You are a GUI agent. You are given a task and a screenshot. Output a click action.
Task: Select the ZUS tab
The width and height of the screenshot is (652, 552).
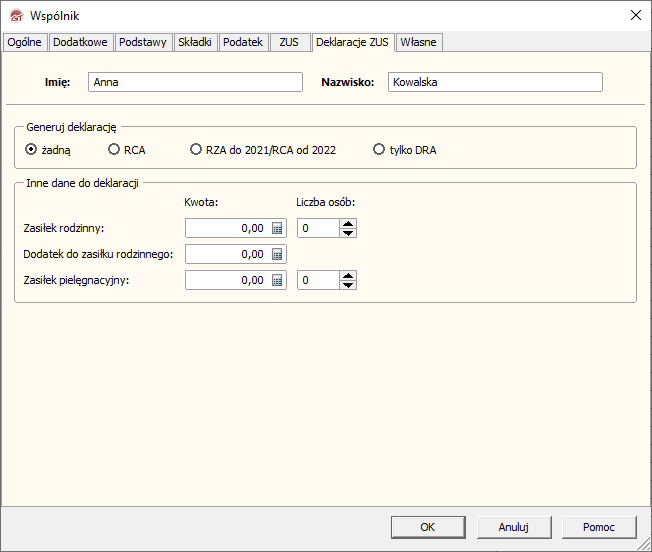(x=289, y=42)
